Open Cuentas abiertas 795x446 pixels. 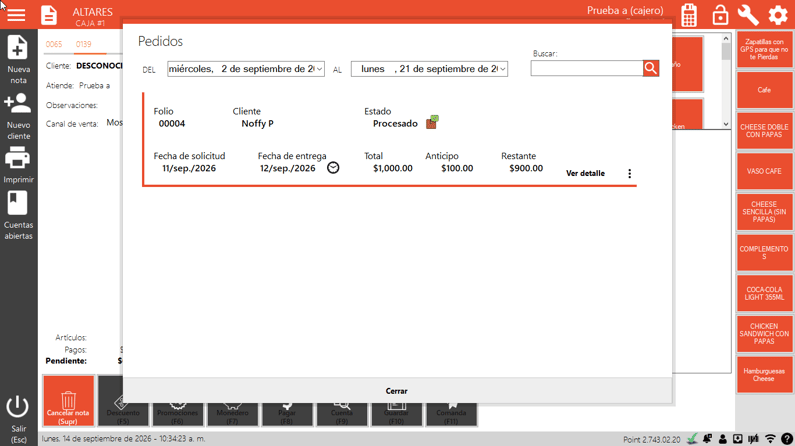(x=18, y=215)
